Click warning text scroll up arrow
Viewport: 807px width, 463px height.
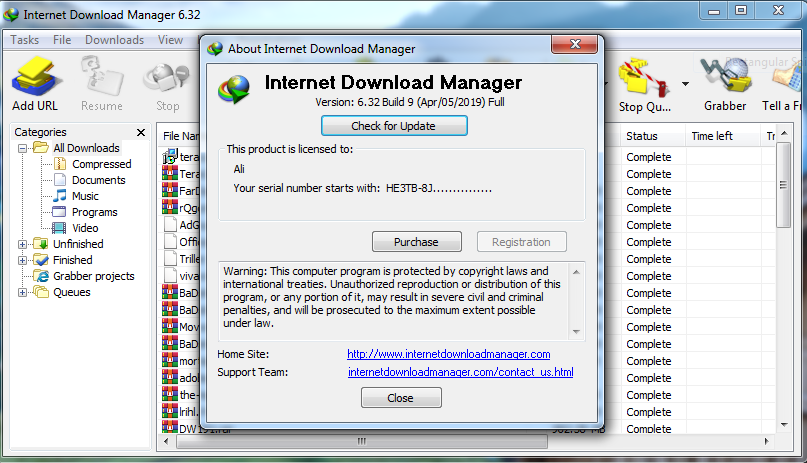576,272
